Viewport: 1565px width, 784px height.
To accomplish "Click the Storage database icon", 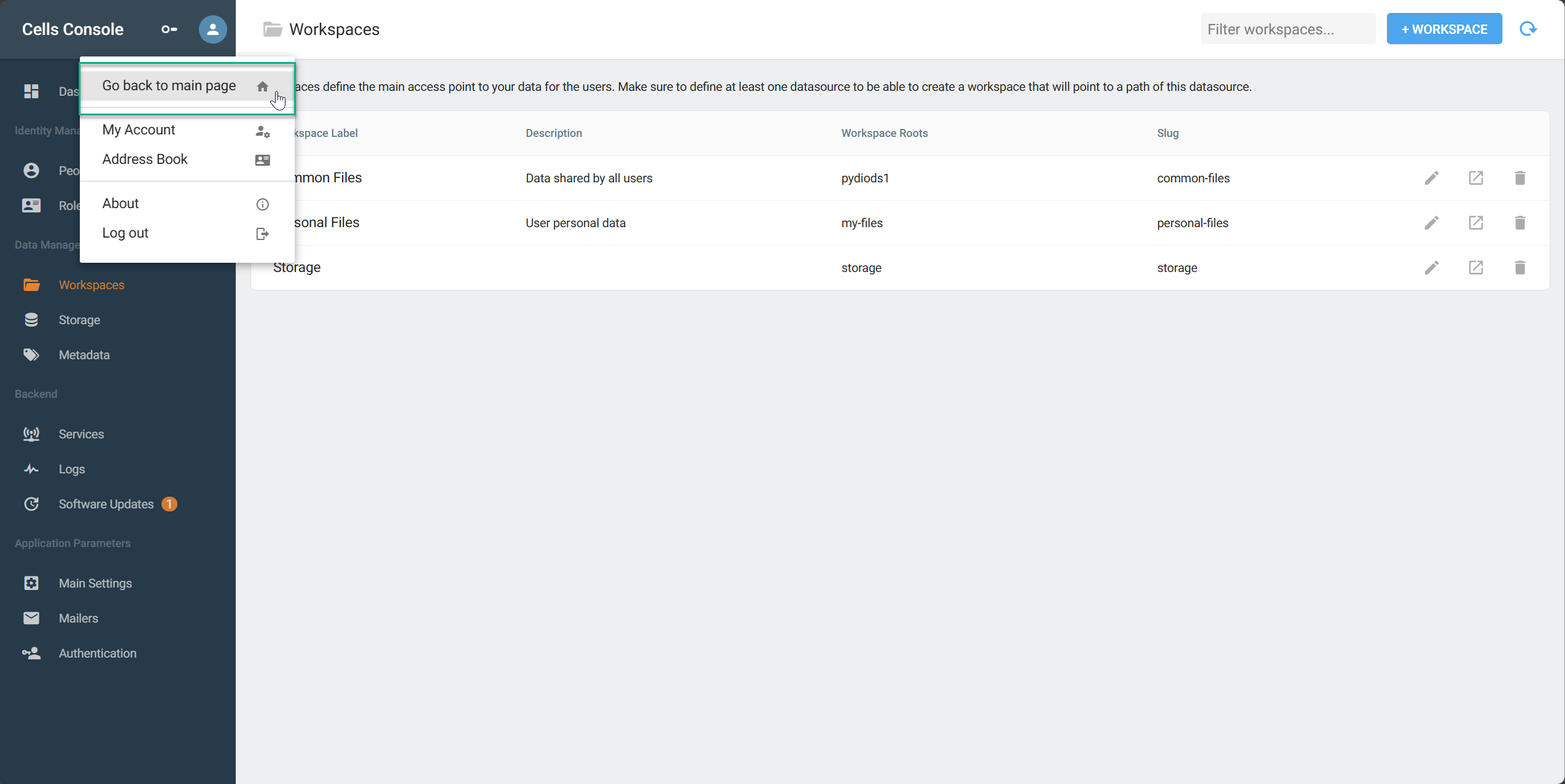I will pyautogui.click(x=31, y=320).
